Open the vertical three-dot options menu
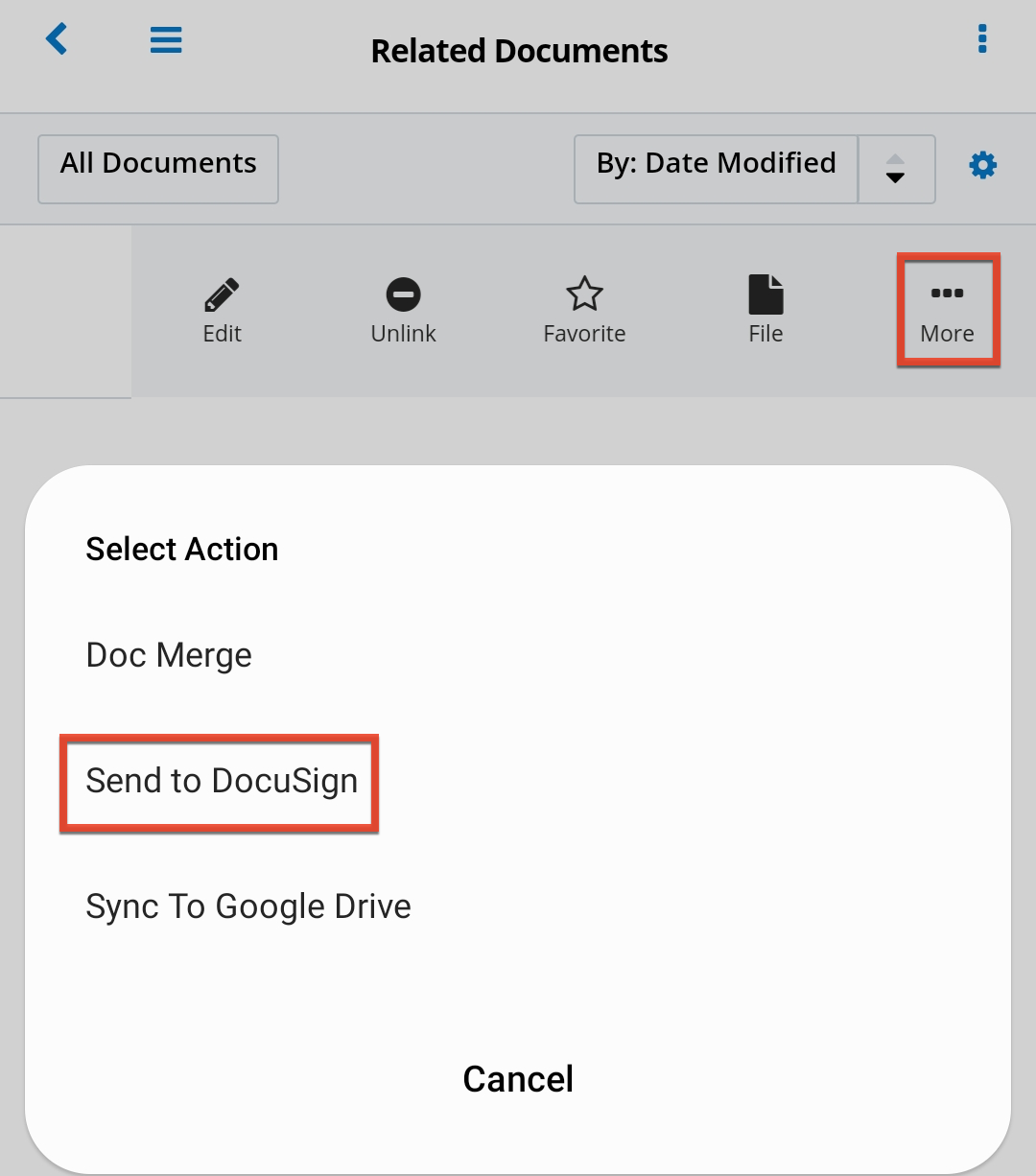 click(x=981, y=39)
